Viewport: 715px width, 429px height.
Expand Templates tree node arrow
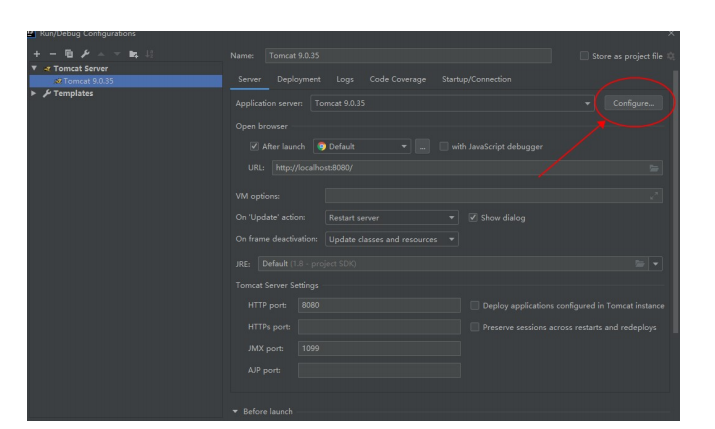(x=34, y=93)
